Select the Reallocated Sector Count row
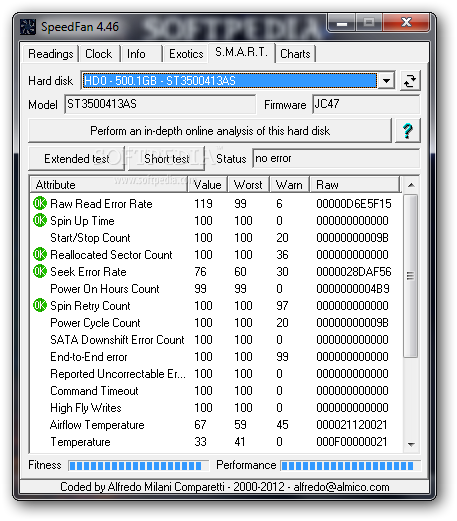The height and width of the screenshot is (521, 457). point(216,255)
